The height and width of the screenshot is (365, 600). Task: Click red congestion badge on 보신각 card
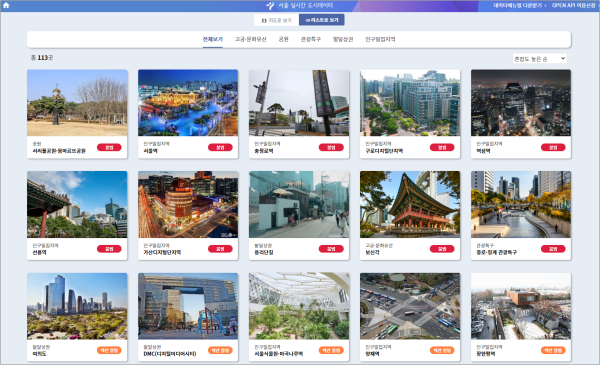tap(442, 249)
